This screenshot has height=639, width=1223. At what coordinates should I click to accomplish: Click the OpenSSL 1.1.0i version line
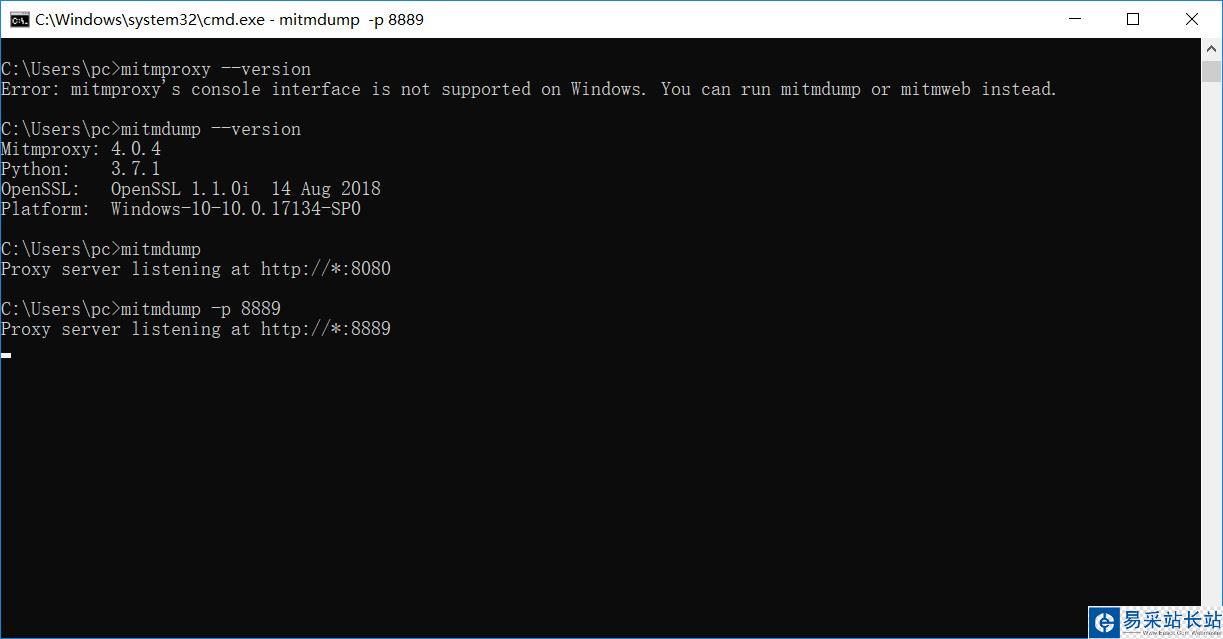click(191, 189)
